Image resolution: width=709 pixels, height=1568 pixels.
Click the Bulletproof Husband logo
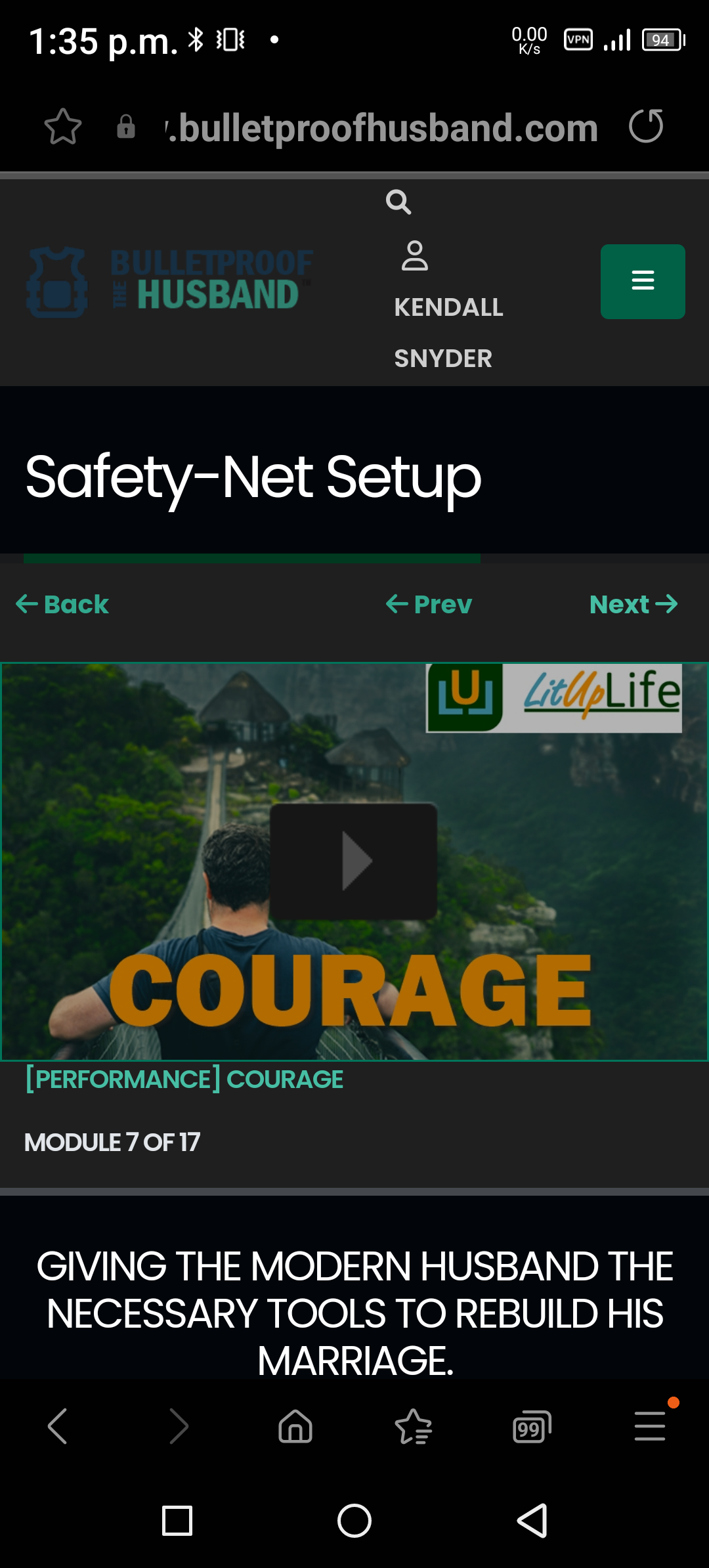point(171,282)
